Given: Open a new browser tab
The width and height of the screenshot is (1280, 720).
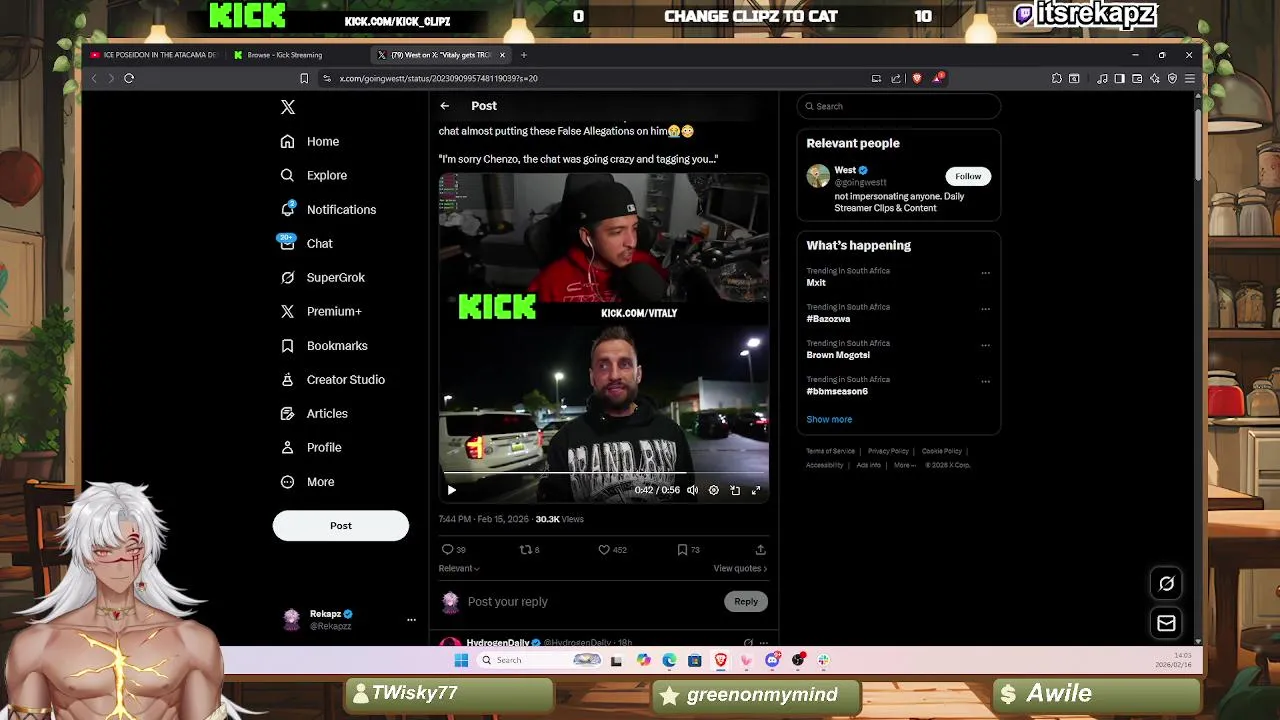Looking at the screenshot, I should [x=523, y=55].
